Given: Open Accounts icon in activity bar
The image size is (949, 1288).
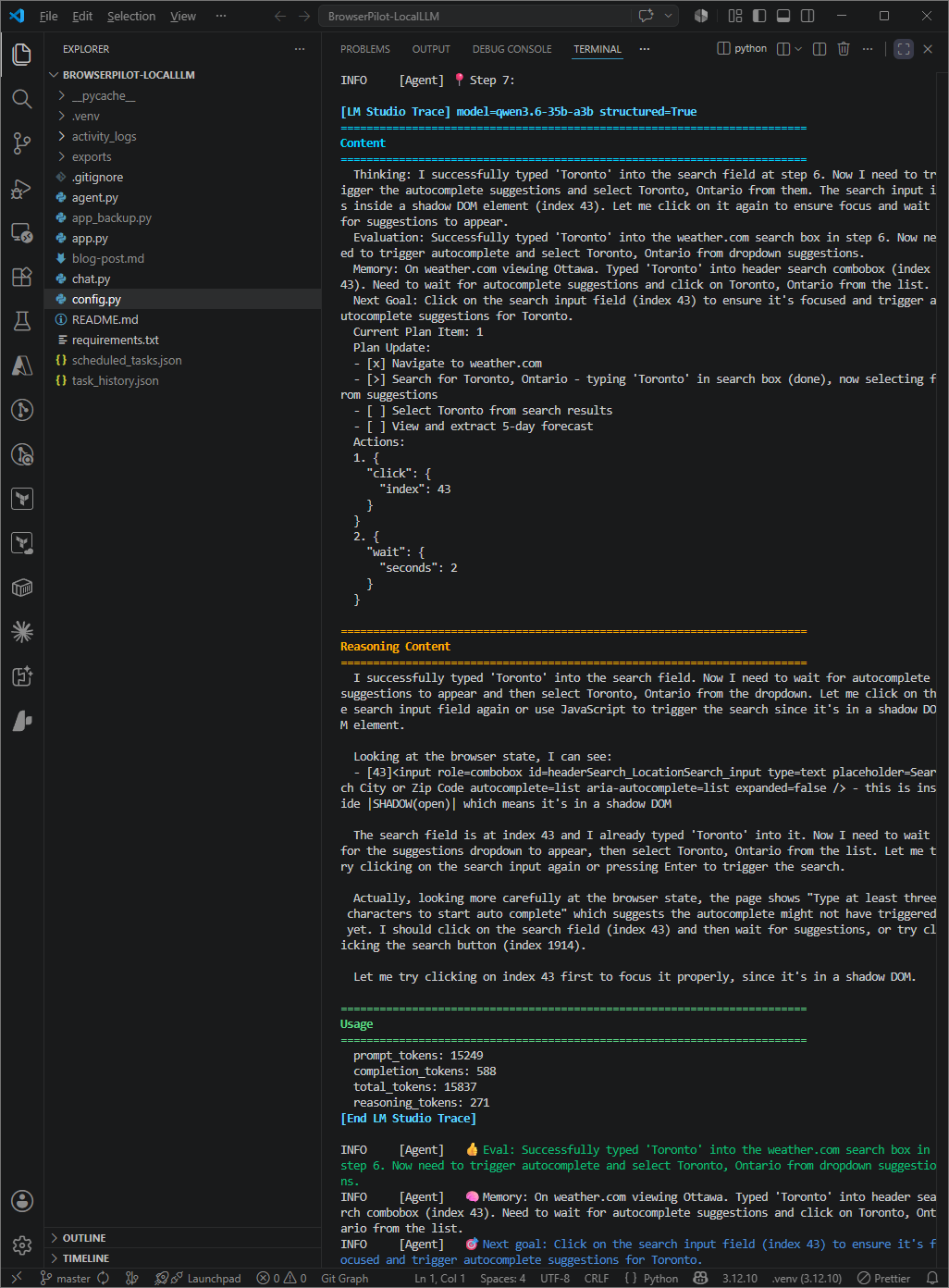Looking at the screenshot, I should pyautogui.click(x=22, y=1201).
